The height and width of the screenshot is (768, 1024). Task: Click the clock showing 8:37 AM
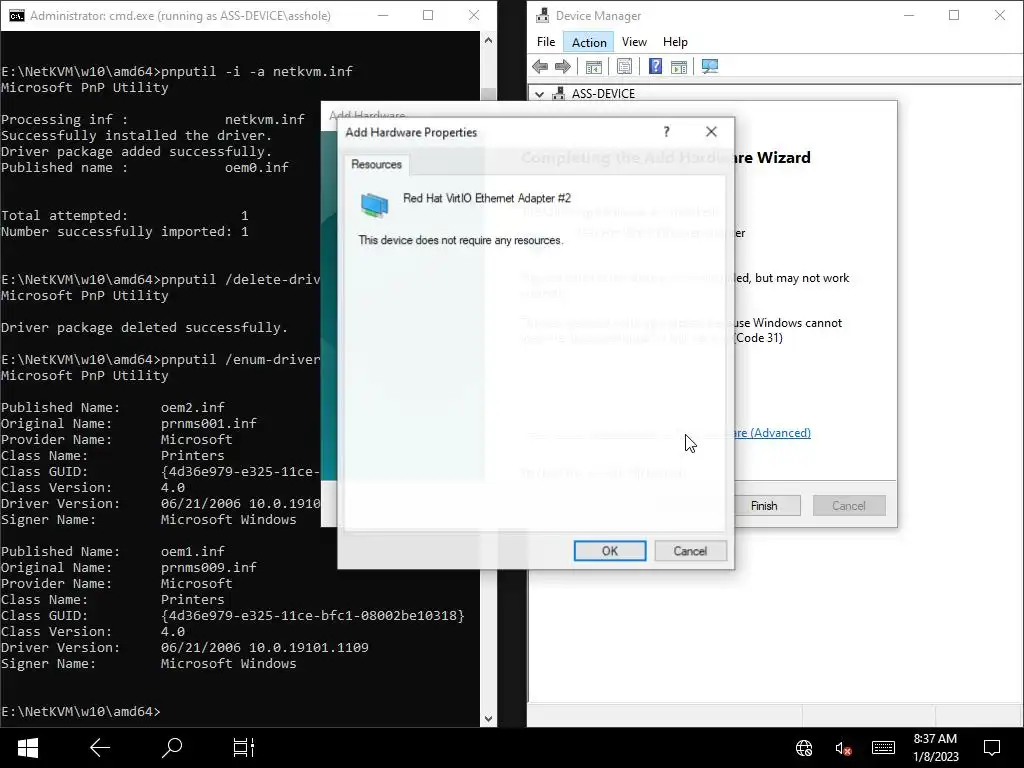click(935, 739)
